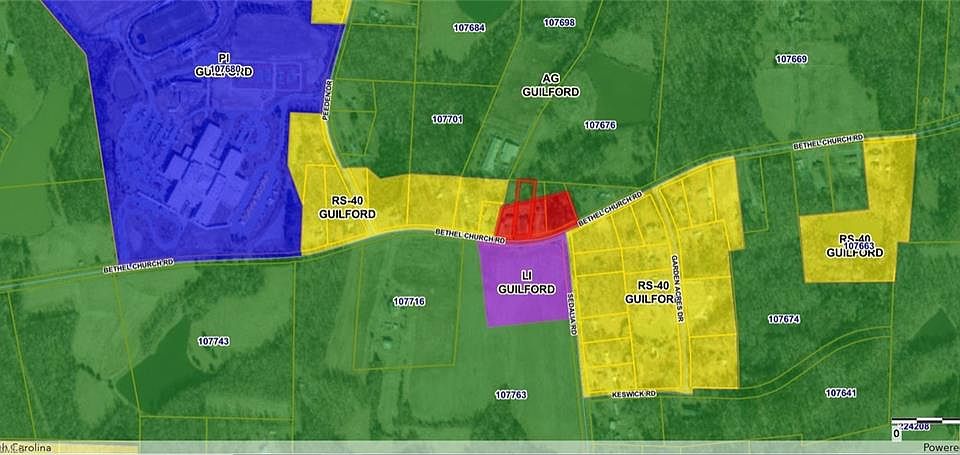
Task: Select parcel 107669 in the northeast
Action: (x=791, y=59)
